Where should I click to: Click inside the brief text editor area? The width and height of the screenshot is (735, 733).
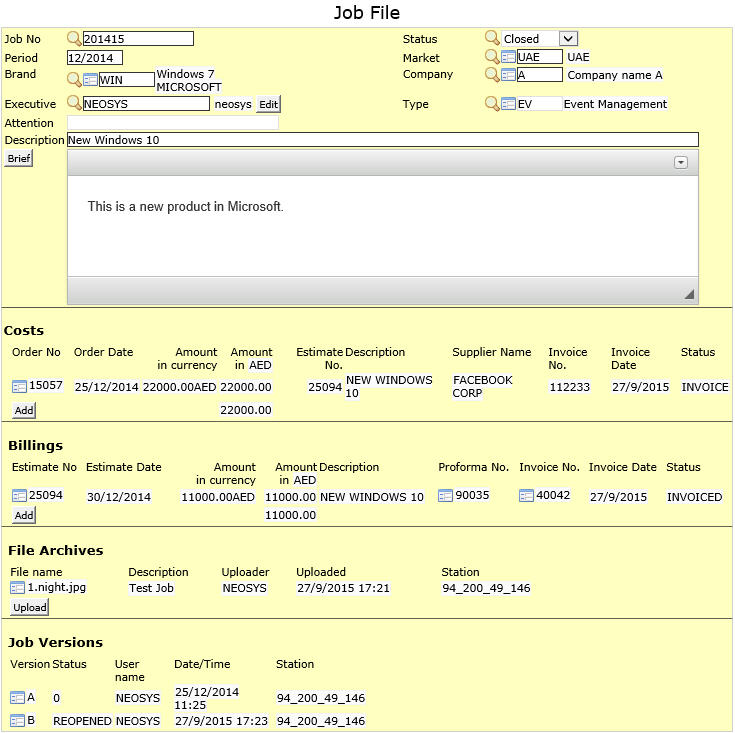(x=382, y=226)
